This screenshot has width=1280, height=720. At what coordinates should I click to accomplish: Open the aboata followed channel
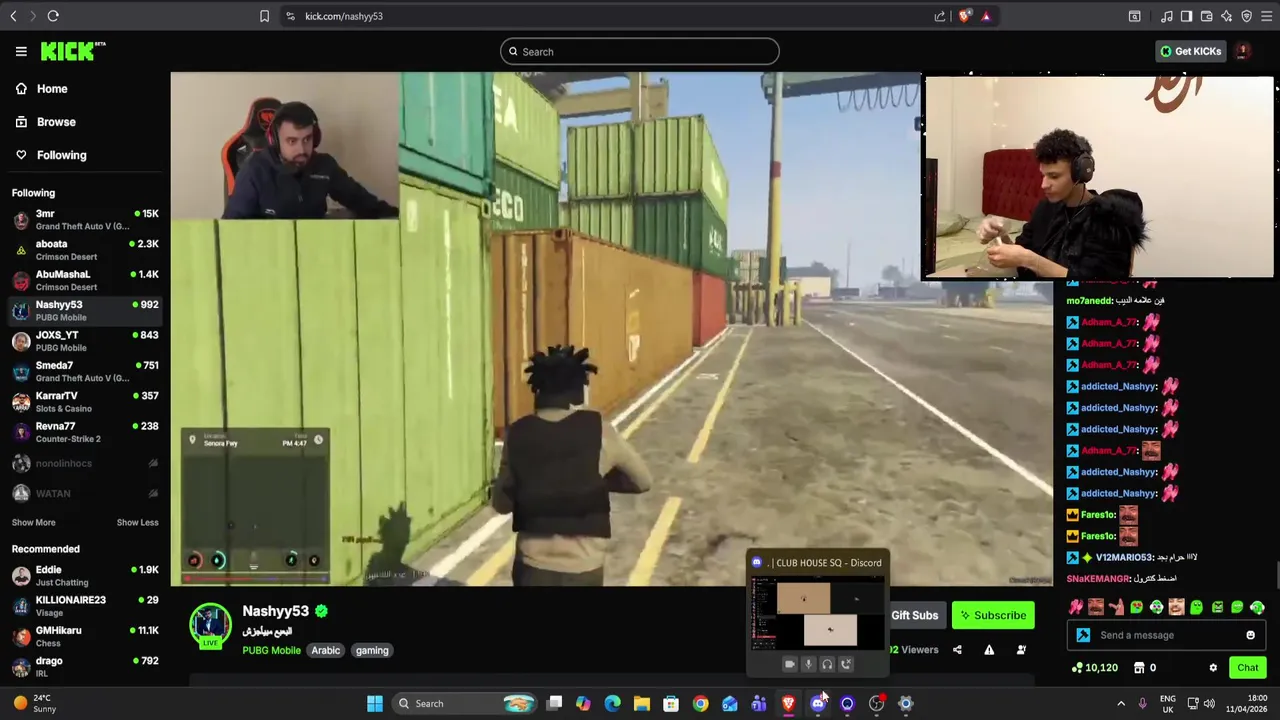click(85, 250)
